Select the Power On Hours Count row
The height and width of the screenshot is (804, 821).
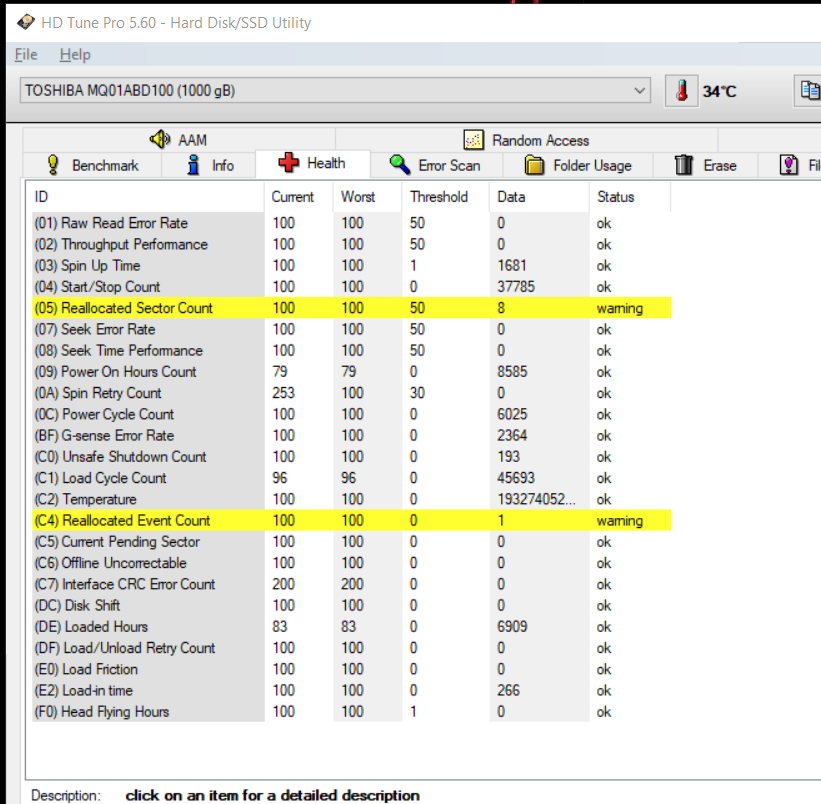[351, 372]
